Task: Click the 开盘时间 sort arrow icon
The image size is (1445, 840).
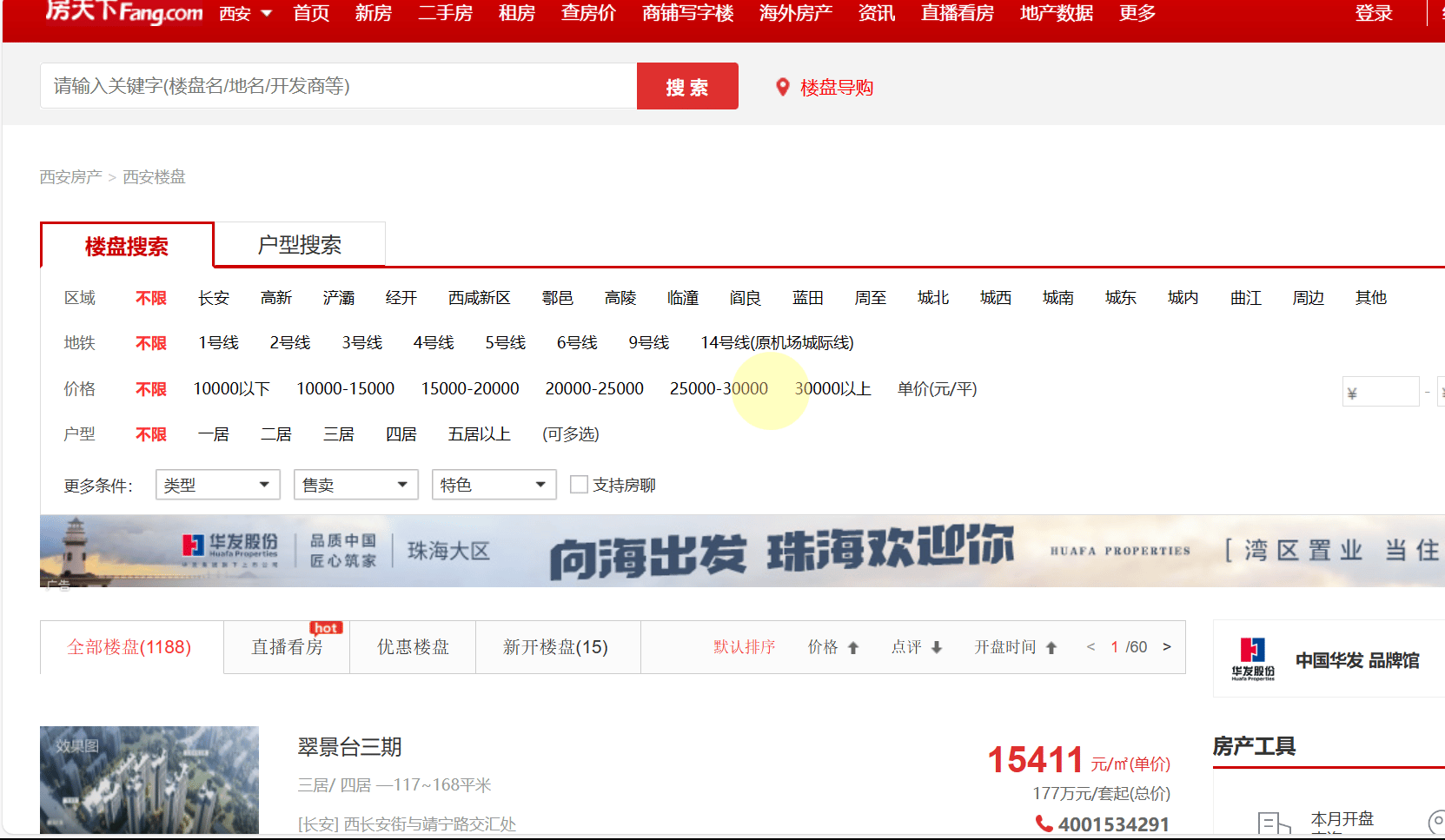Action: [x=1051, y=647]
